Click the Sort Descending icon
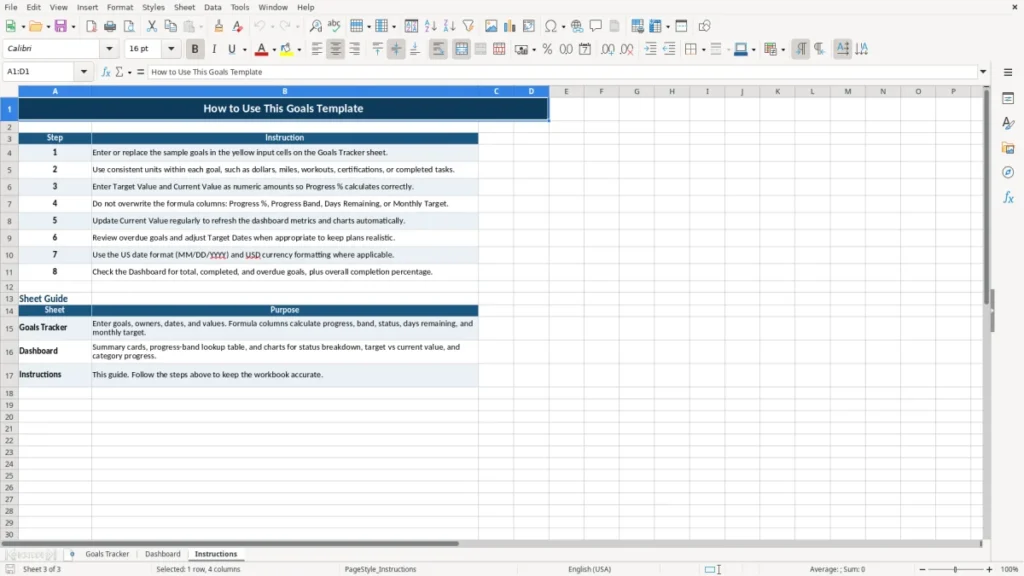 click(449, 26)
